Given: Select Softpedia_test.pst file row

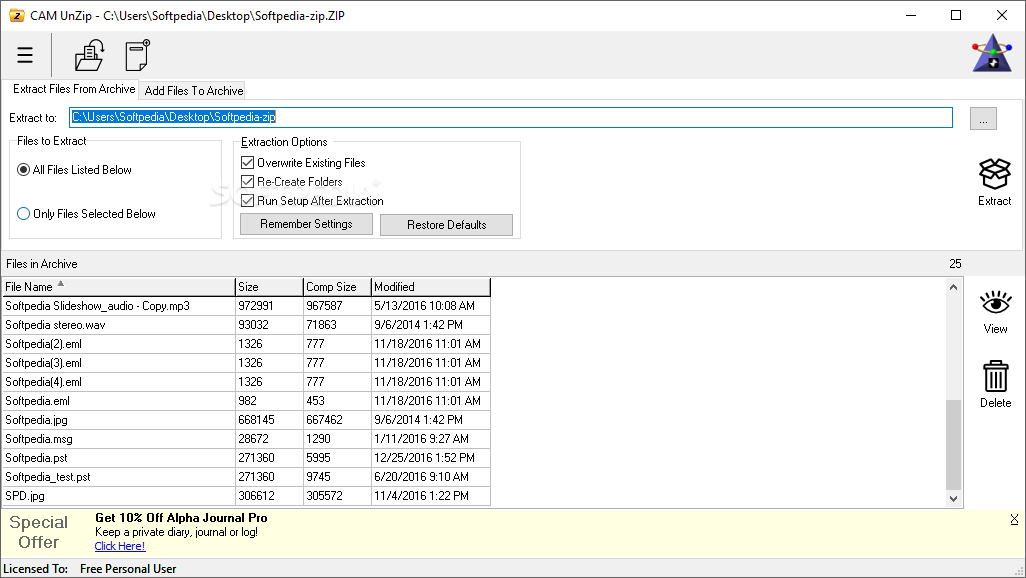Looking at the screenshot, I should coord(247,477).
